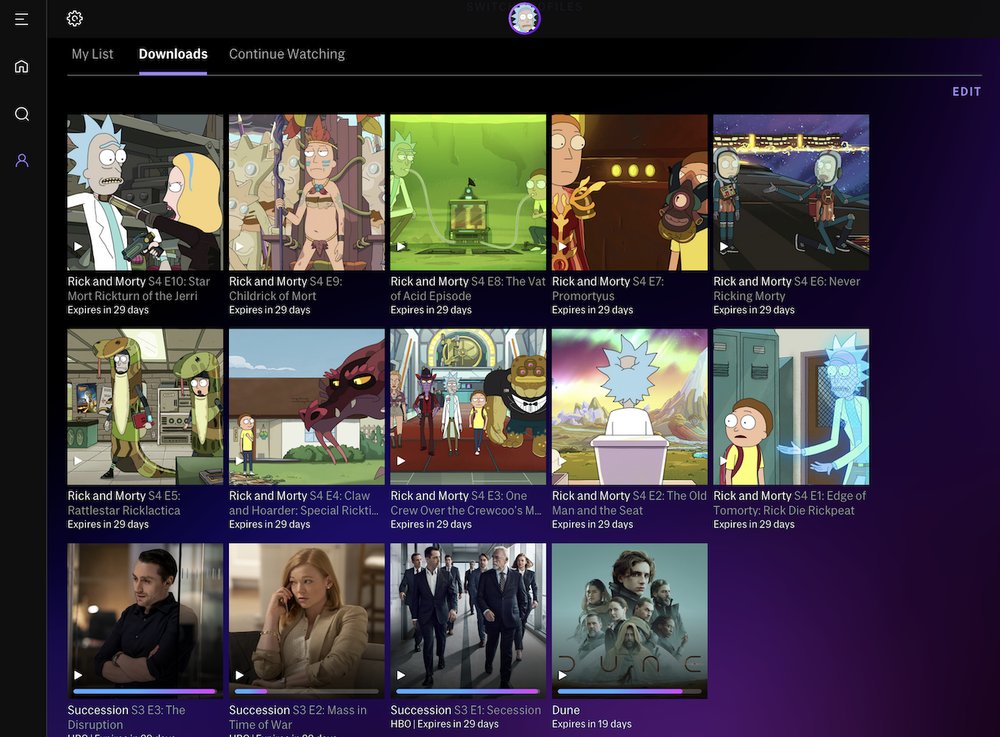
Task: Click title text 'Tomorty: Rick Die Rickpeat'
Action: pos(784,510)
